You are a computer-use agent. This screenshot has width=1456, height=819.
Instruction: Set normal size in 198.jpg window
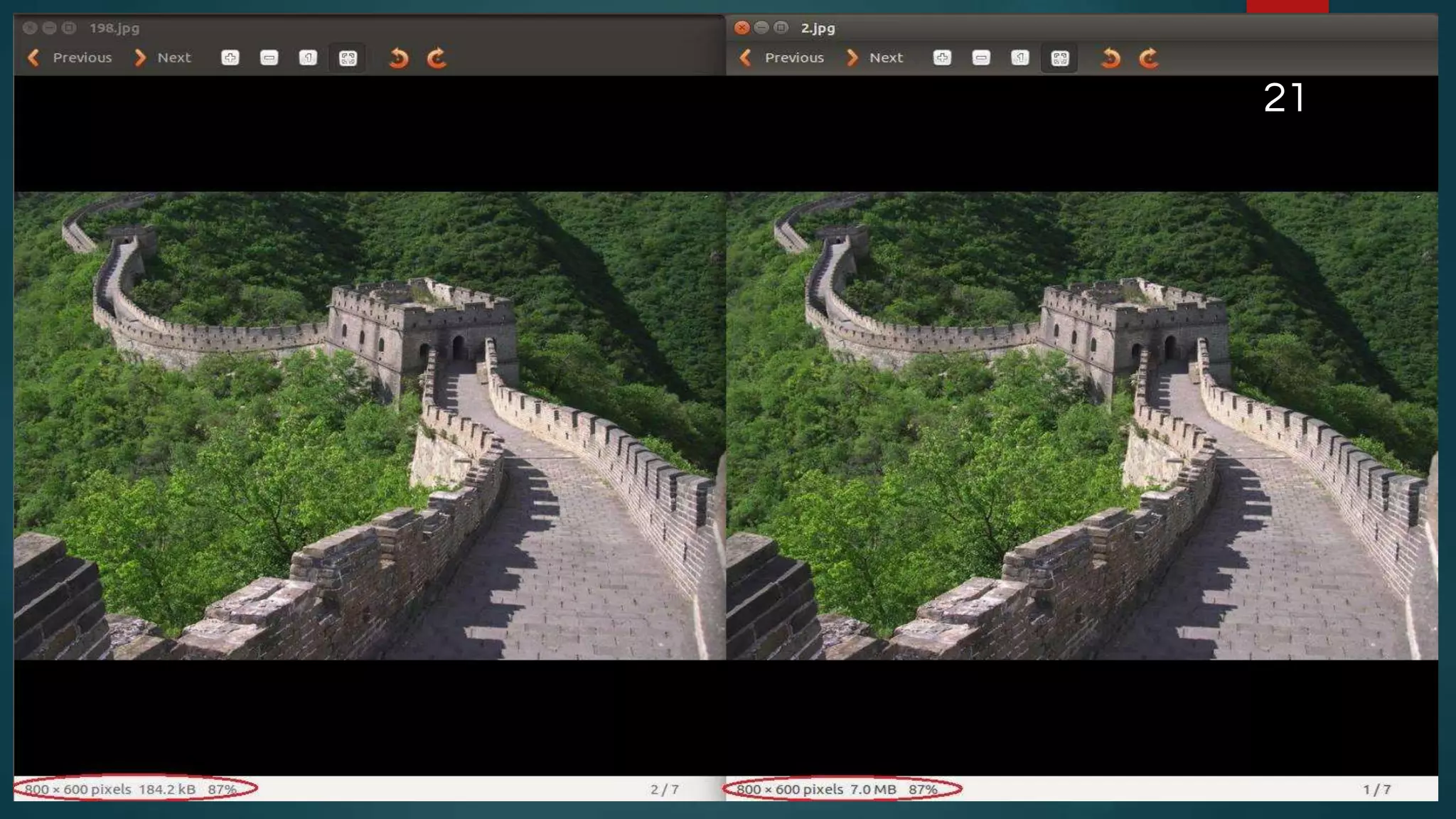point(308,58)
